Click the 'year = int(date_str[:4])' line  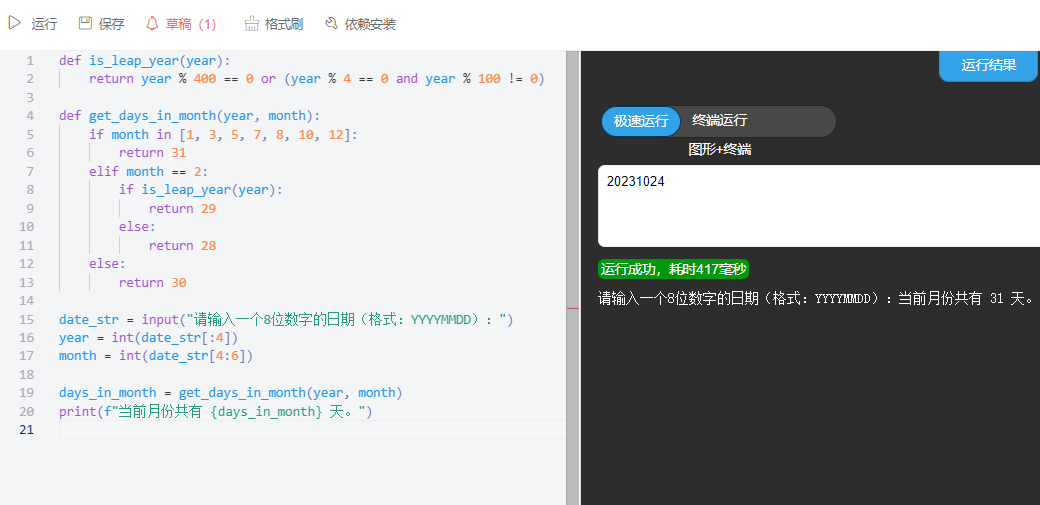click(x=149, y=338)
